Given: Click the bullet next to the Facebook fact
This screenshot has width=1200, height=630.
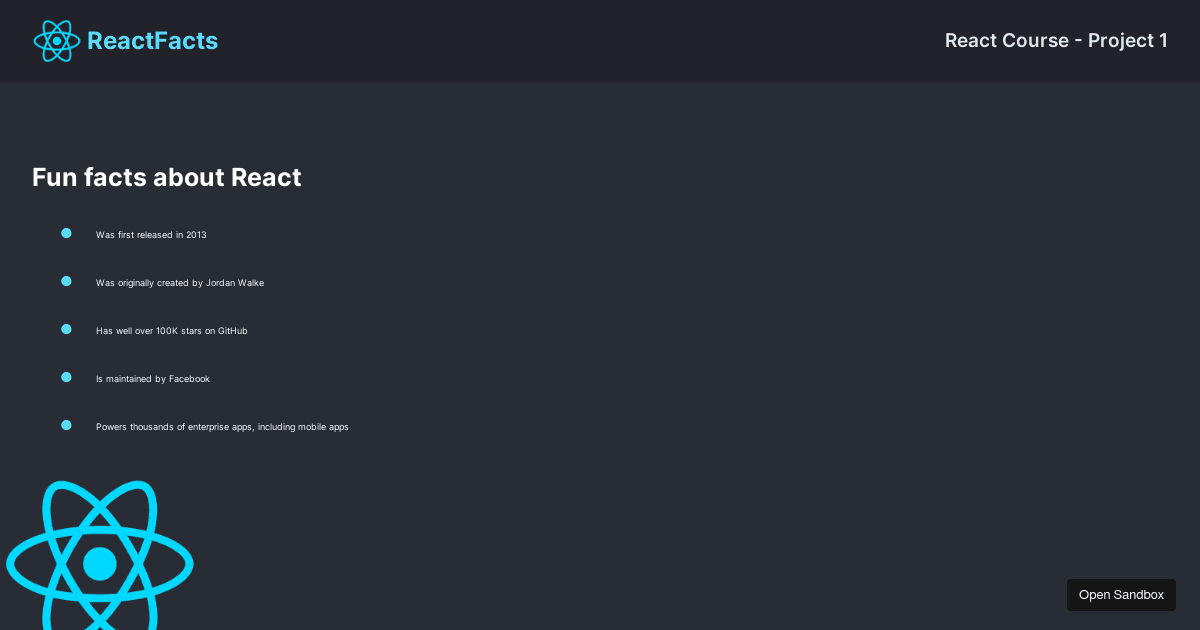Looking at the screenshot, I should pos(66,376).
